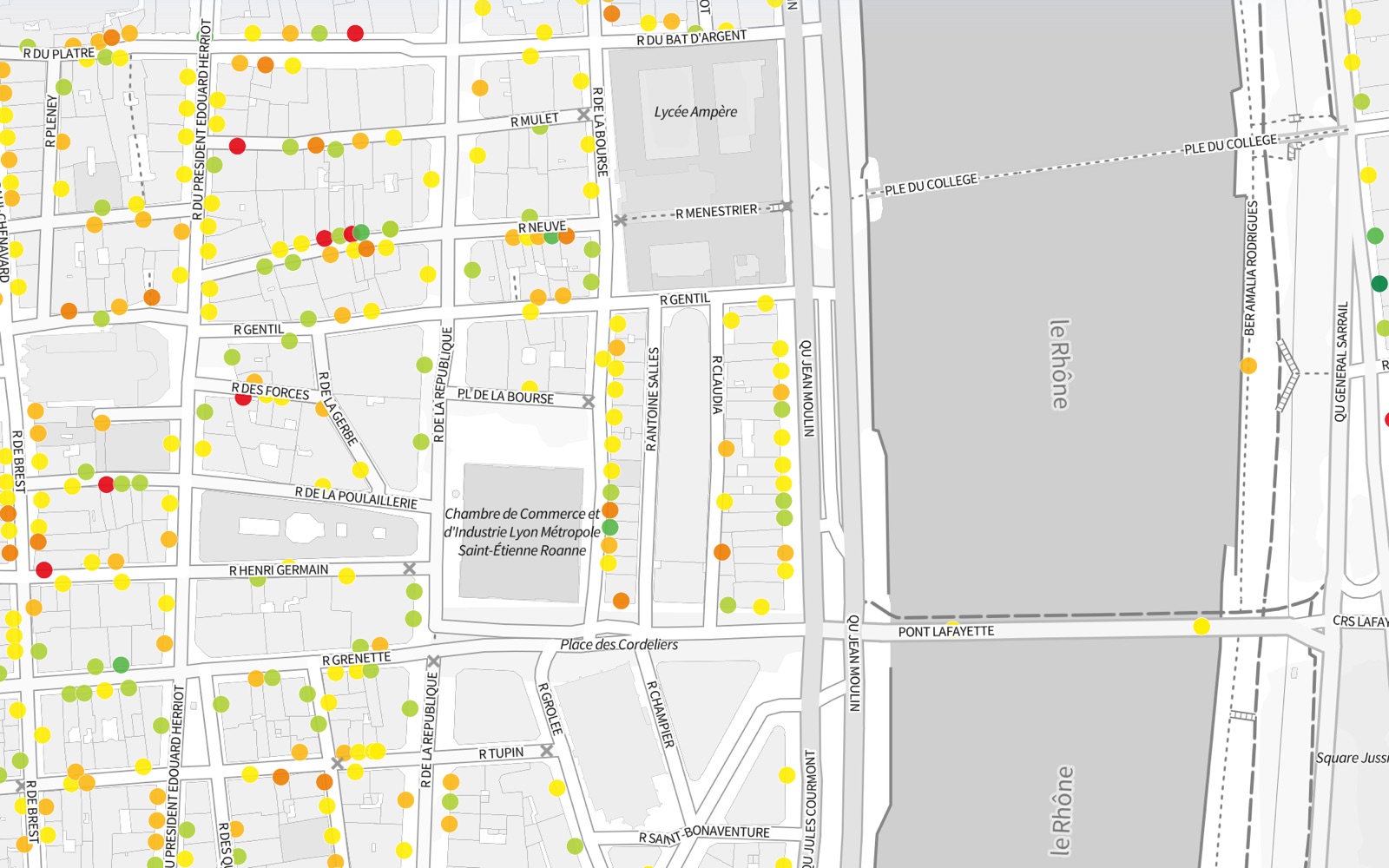The width and height of the screenshot is (1389, 868).
Task: Click the R DU BAT D'ARGENT label
Action: pos(691,38)
